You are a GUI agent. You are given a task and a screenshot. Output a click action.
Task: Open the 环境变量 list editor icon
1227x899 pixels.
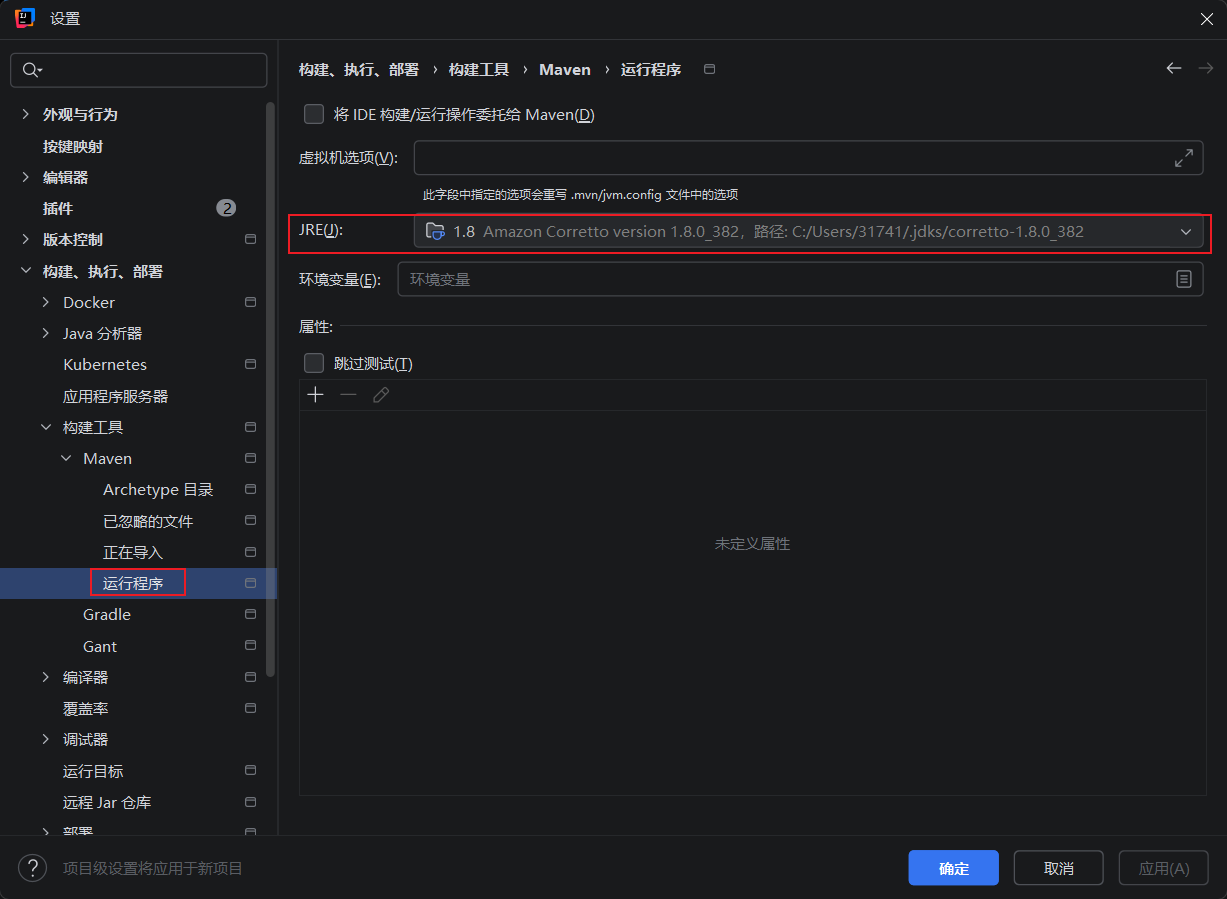tap(1184, 279)
